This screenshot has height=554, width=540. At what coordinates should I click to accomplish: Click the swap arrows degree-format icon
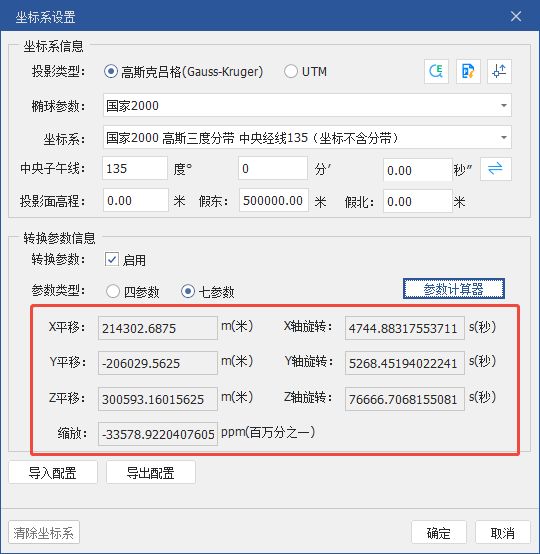495,169
